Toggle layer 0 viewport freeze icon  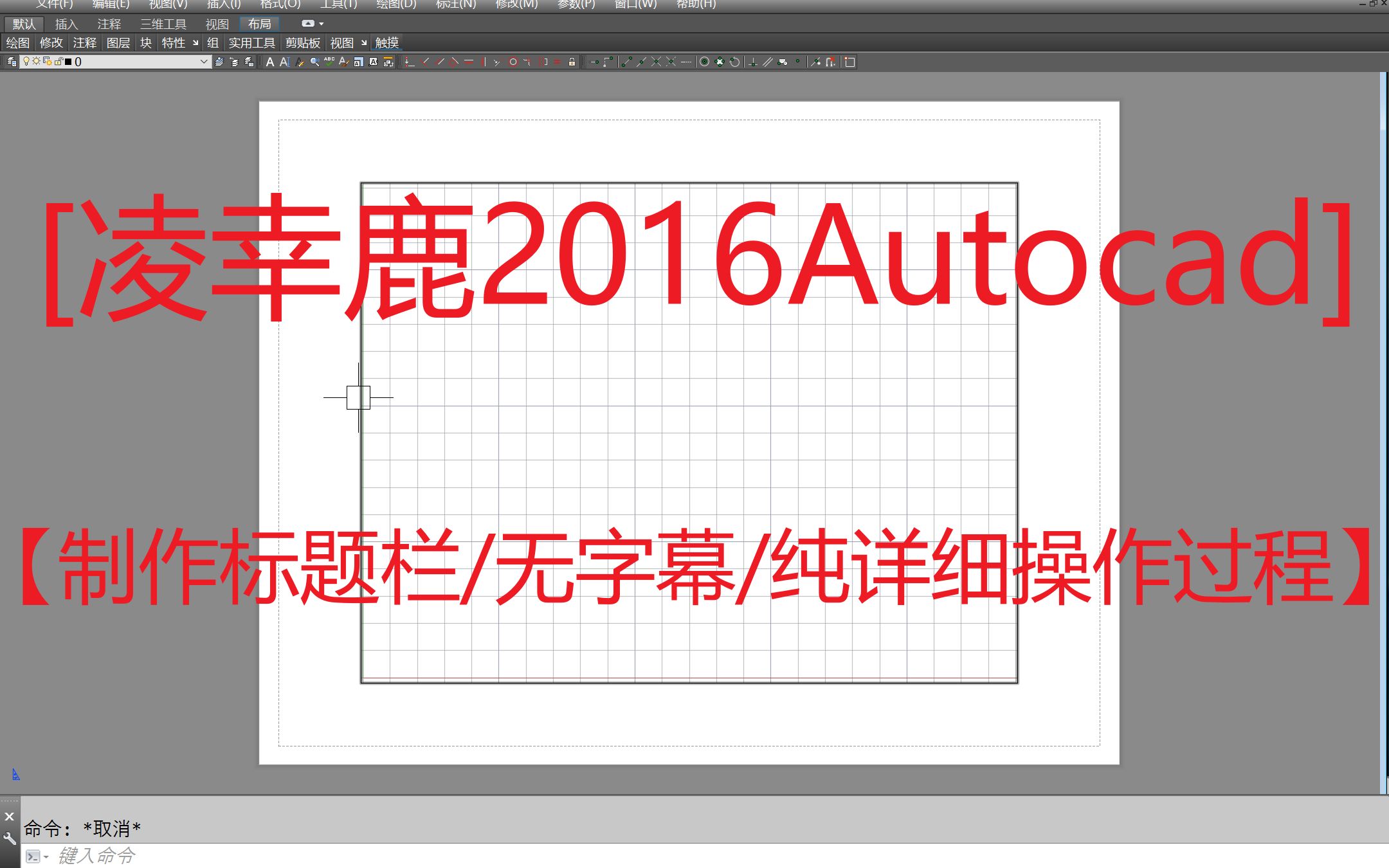(x=48, y=62)
